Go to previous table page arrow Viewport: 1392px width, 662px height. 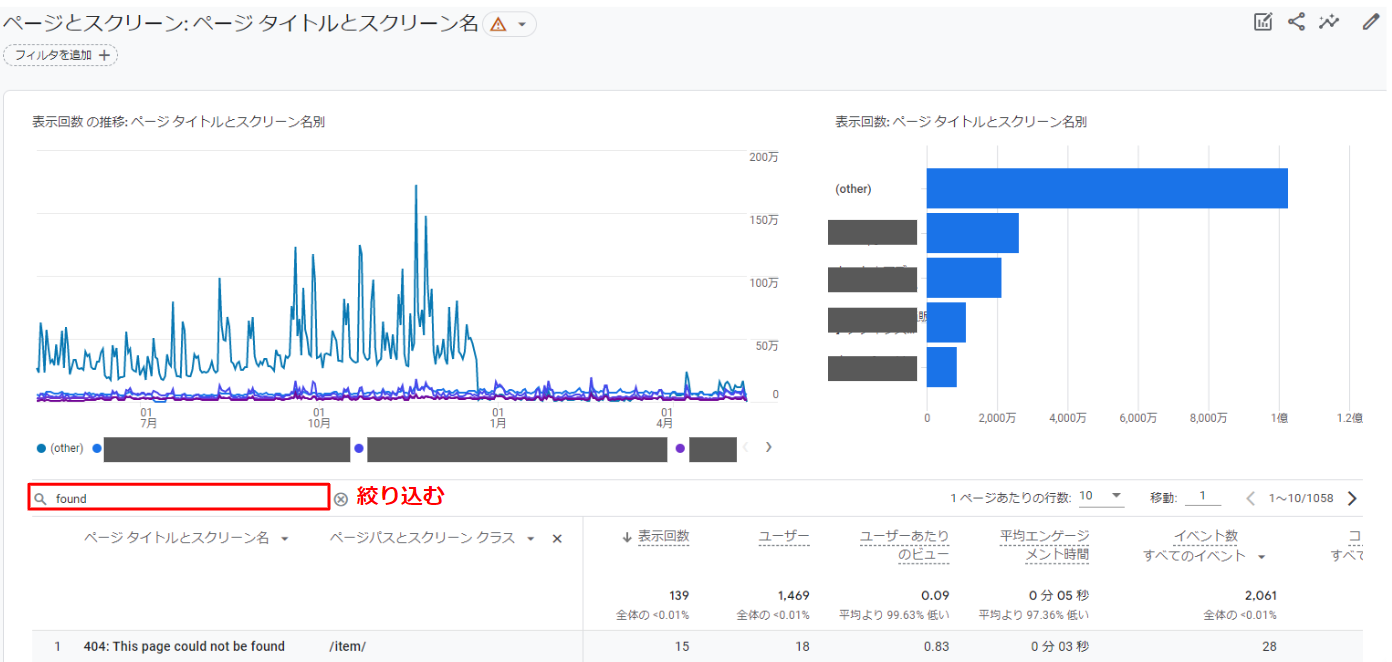1250,498
